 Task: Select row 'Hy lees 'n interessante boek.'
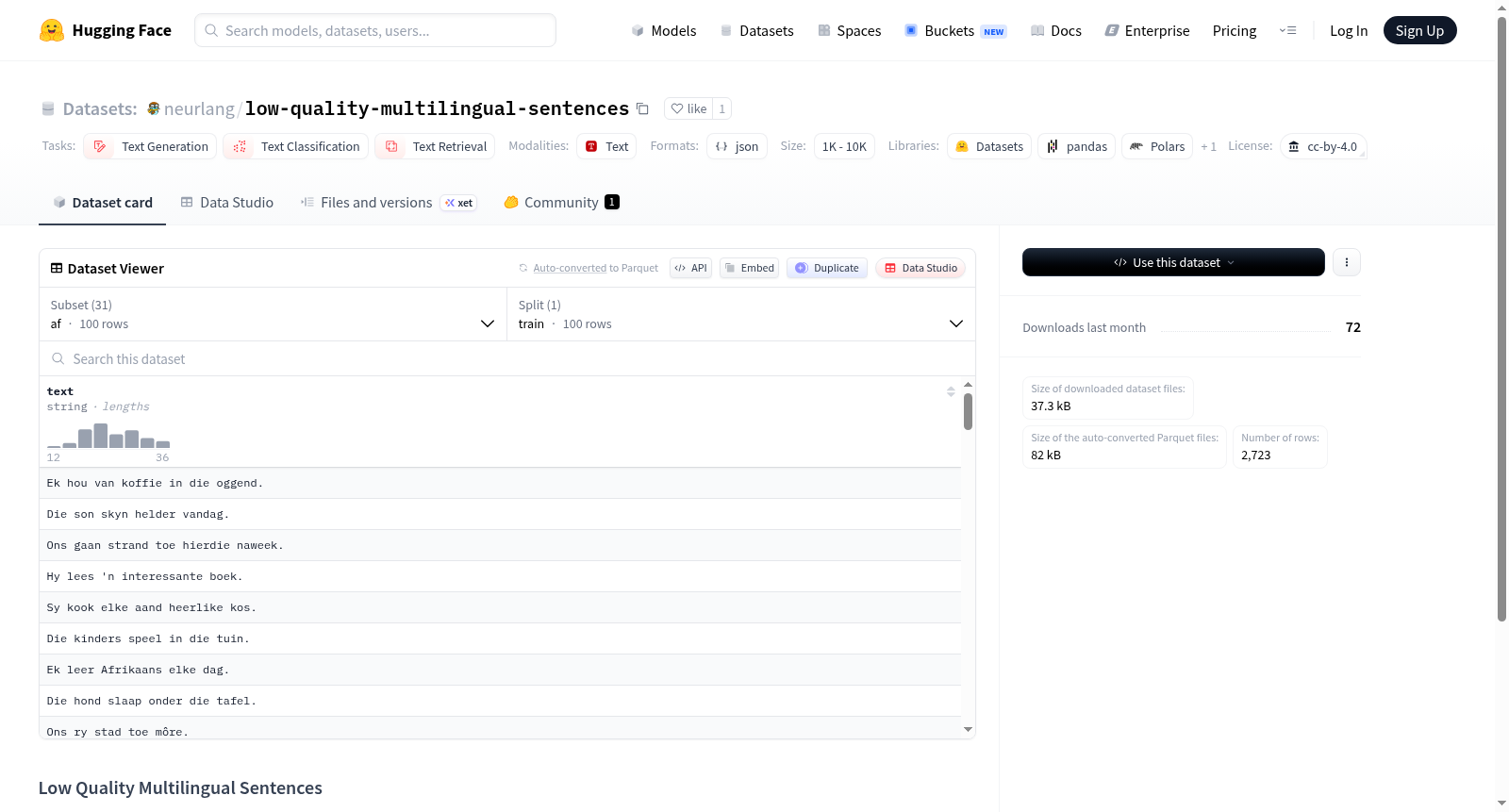(x=500, y=576)
